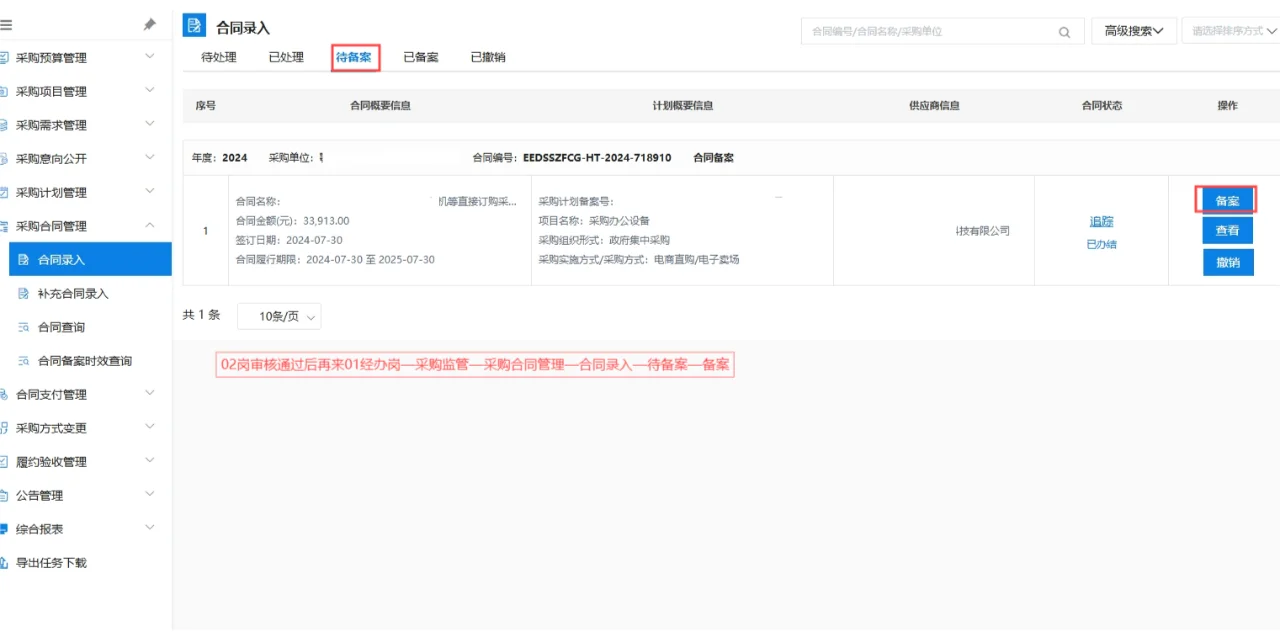Open the 高级搜索 dropdown

[1133, 31]
